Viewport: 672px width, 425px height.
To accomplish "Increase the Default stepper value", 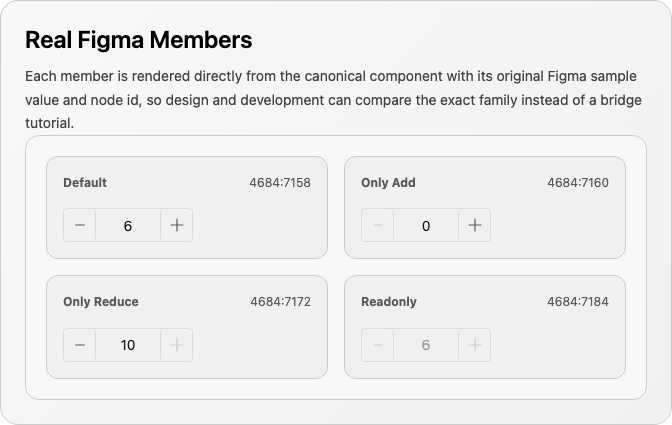I will (177, 225).
